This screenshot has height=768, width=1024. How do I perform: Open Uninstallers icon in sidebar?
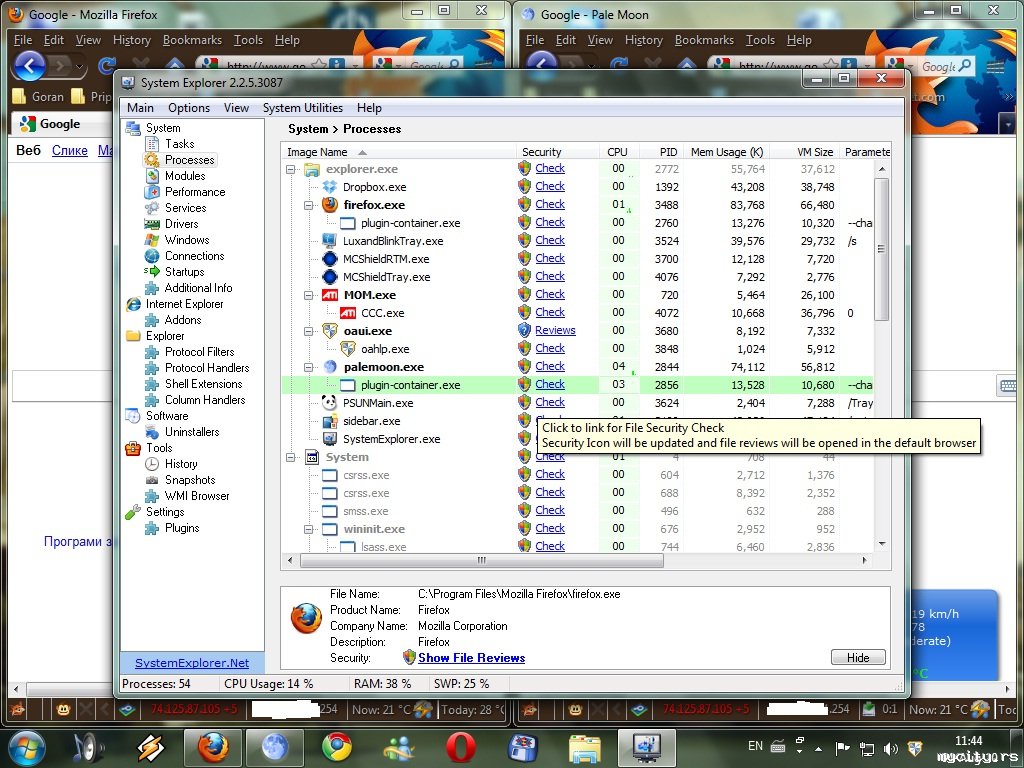coord(152,432)
